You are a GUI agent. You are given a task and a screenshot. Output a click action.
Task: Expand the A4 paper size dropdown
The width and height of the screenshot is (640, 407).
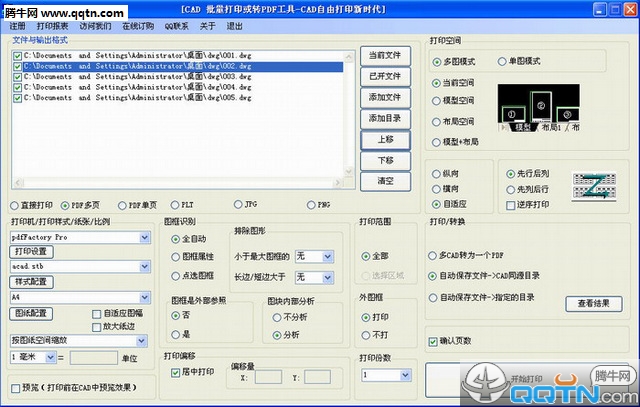click(145, 297)
